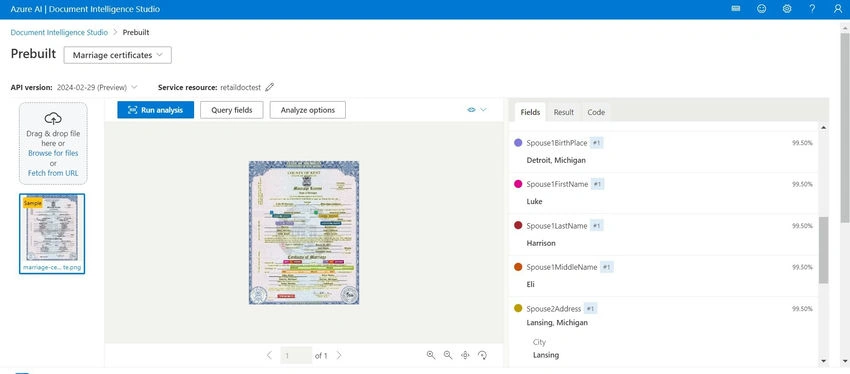Rotate the document clockwise
The width and height of the screenshot is (850, 374).
pos(482,355)
